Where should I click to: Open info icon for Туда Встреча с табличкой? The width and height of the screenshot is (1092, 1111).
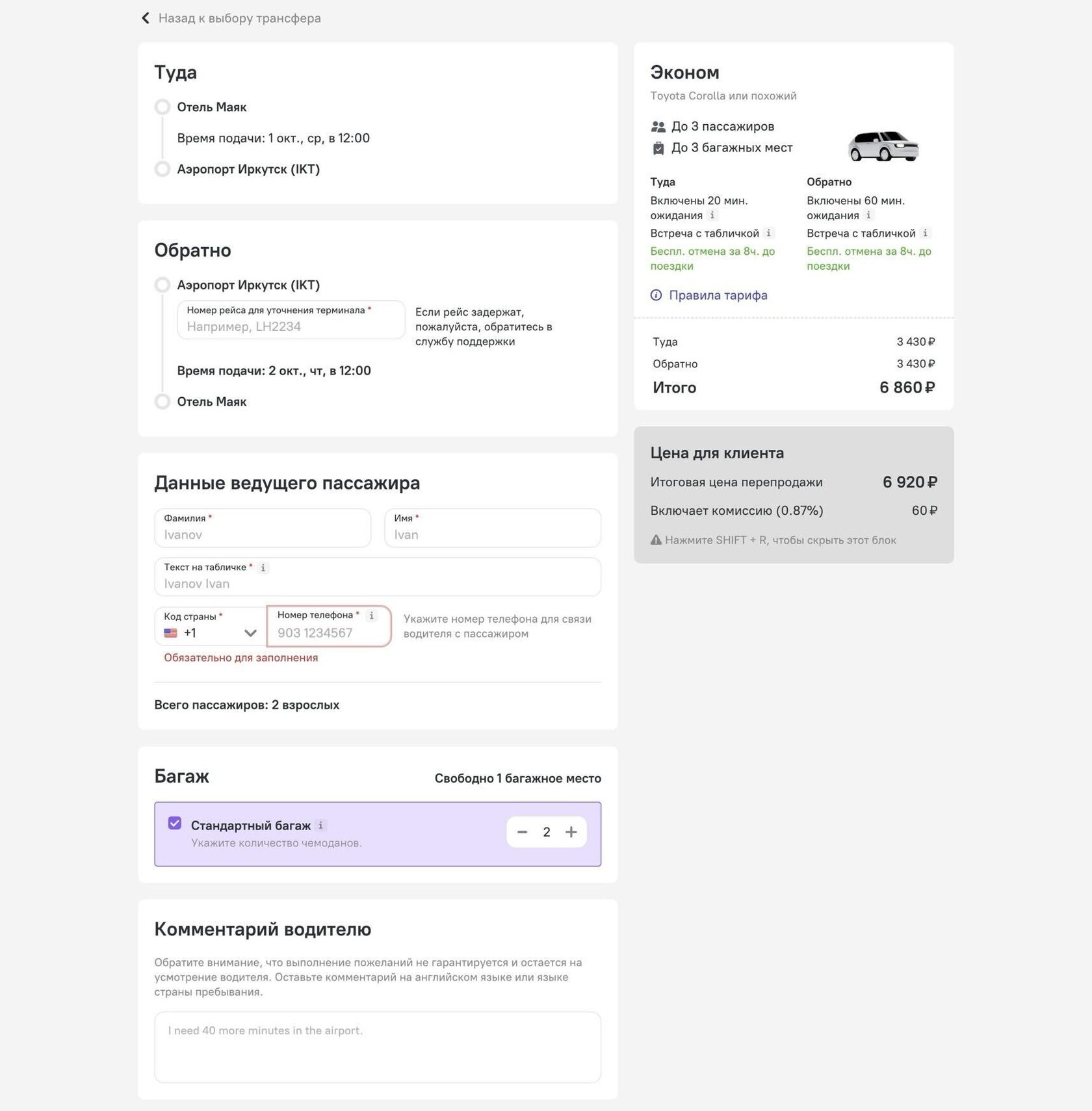[768, 233]
